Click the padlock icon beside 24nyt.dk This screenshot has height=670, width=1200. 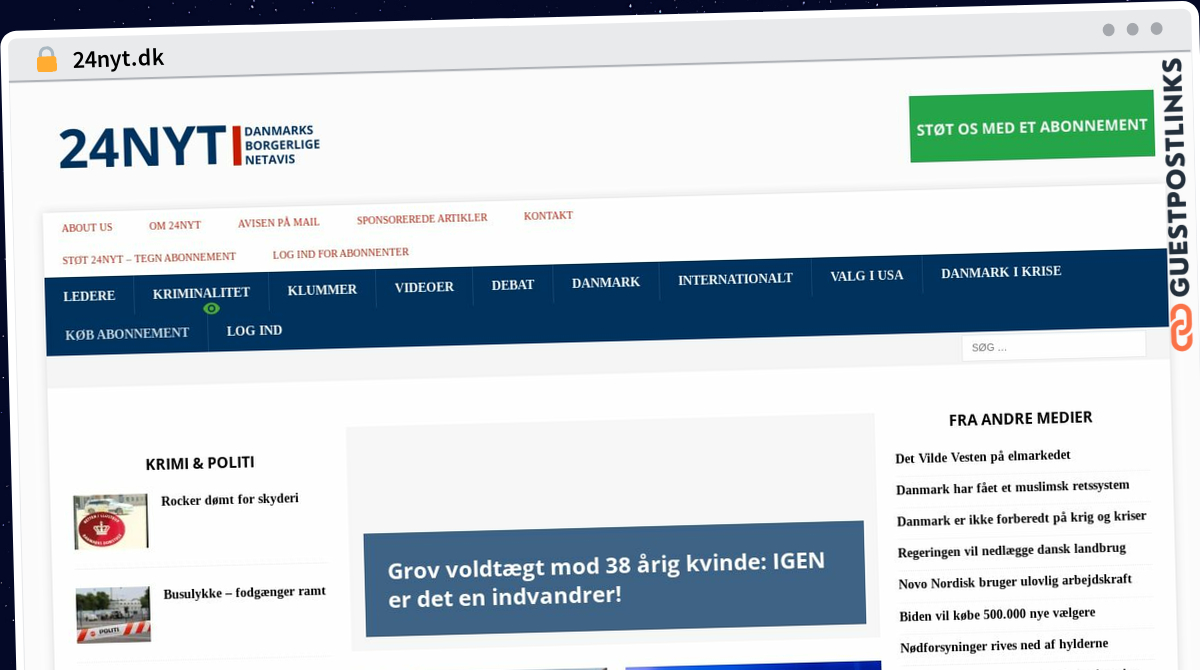[47, 60]
